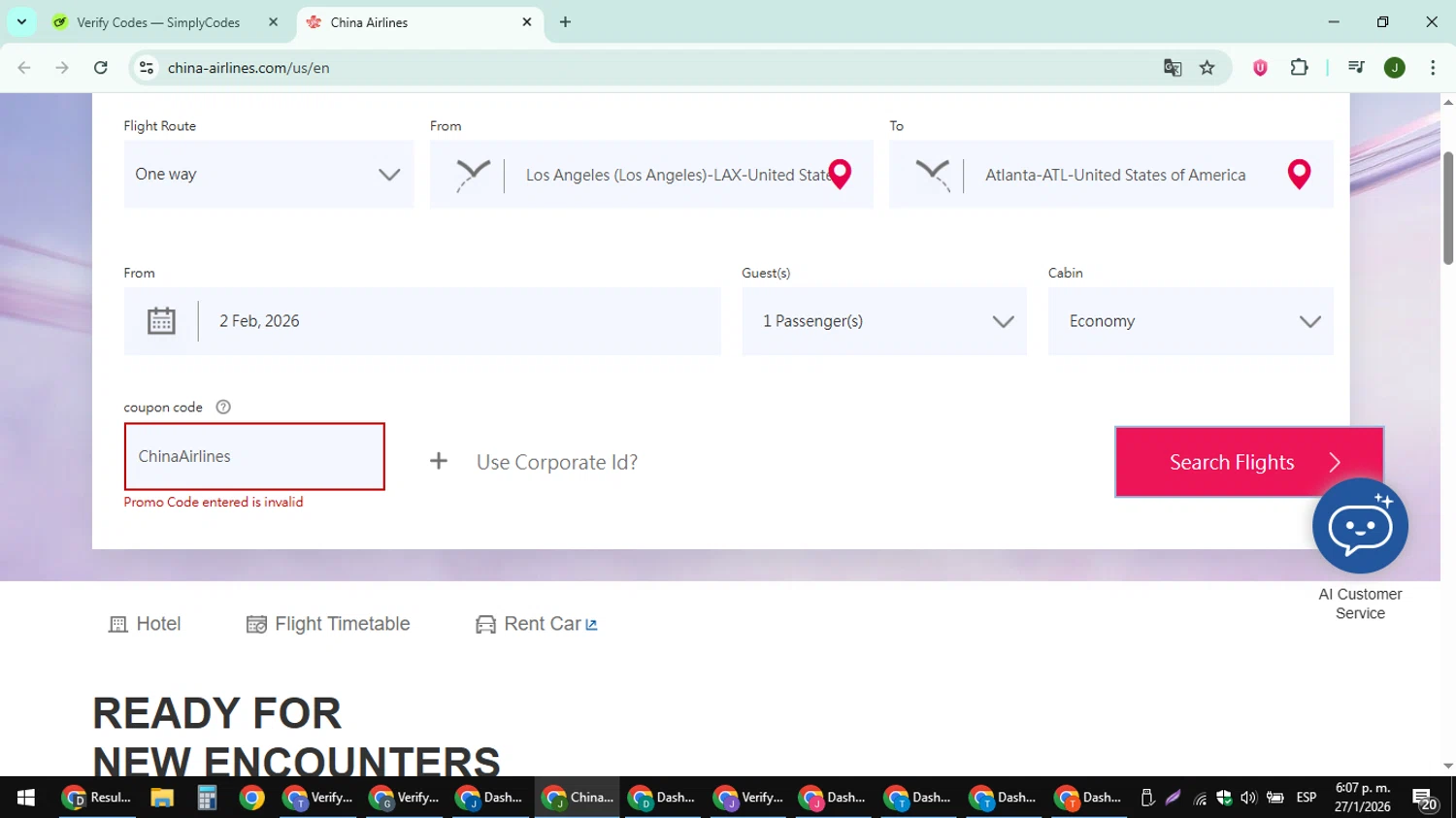Click the unlabeled Chrome icon in the taskbar
Viewport: 1456px width, 818px height.
(252, 798)
